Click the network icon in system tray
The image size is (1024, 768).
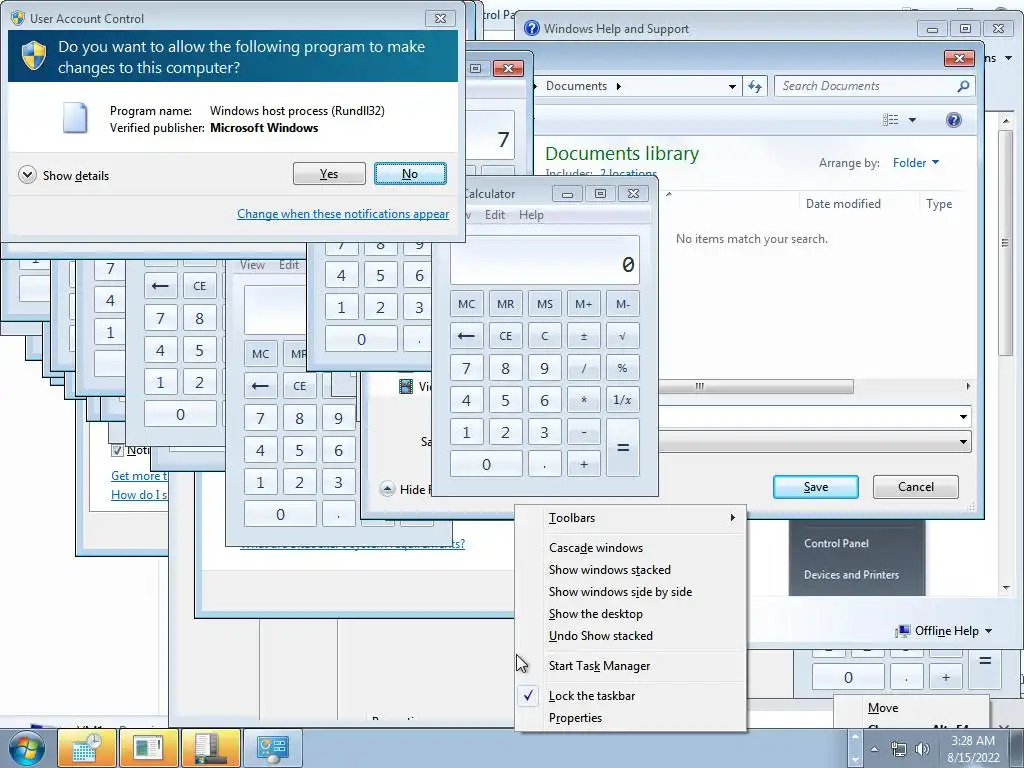click(x=899, y=749)
